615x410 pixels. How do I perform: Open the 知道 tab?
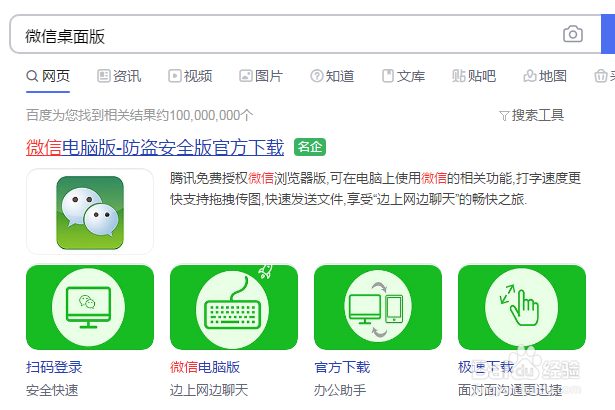[332, 76]
